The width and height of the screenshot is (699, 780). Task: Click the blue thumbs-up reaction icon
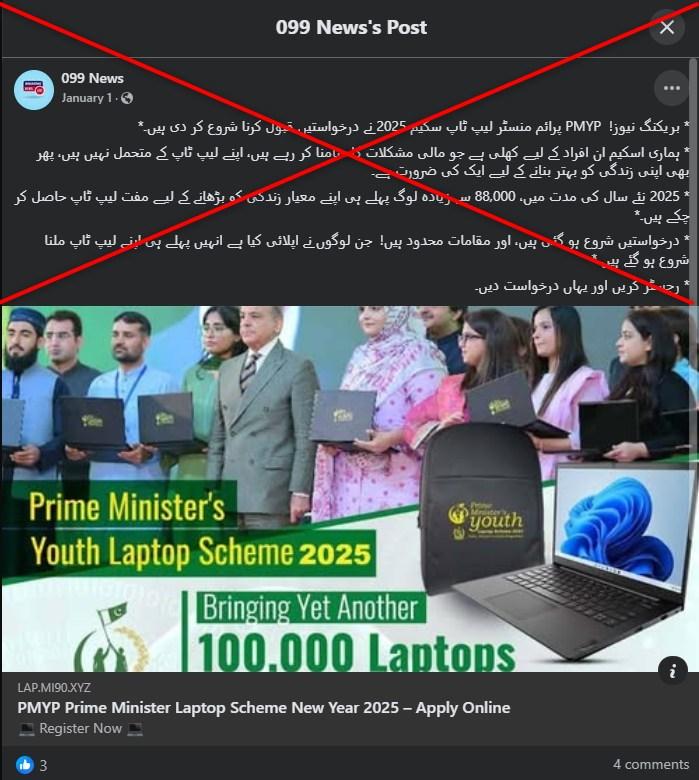tap(24, 765)
